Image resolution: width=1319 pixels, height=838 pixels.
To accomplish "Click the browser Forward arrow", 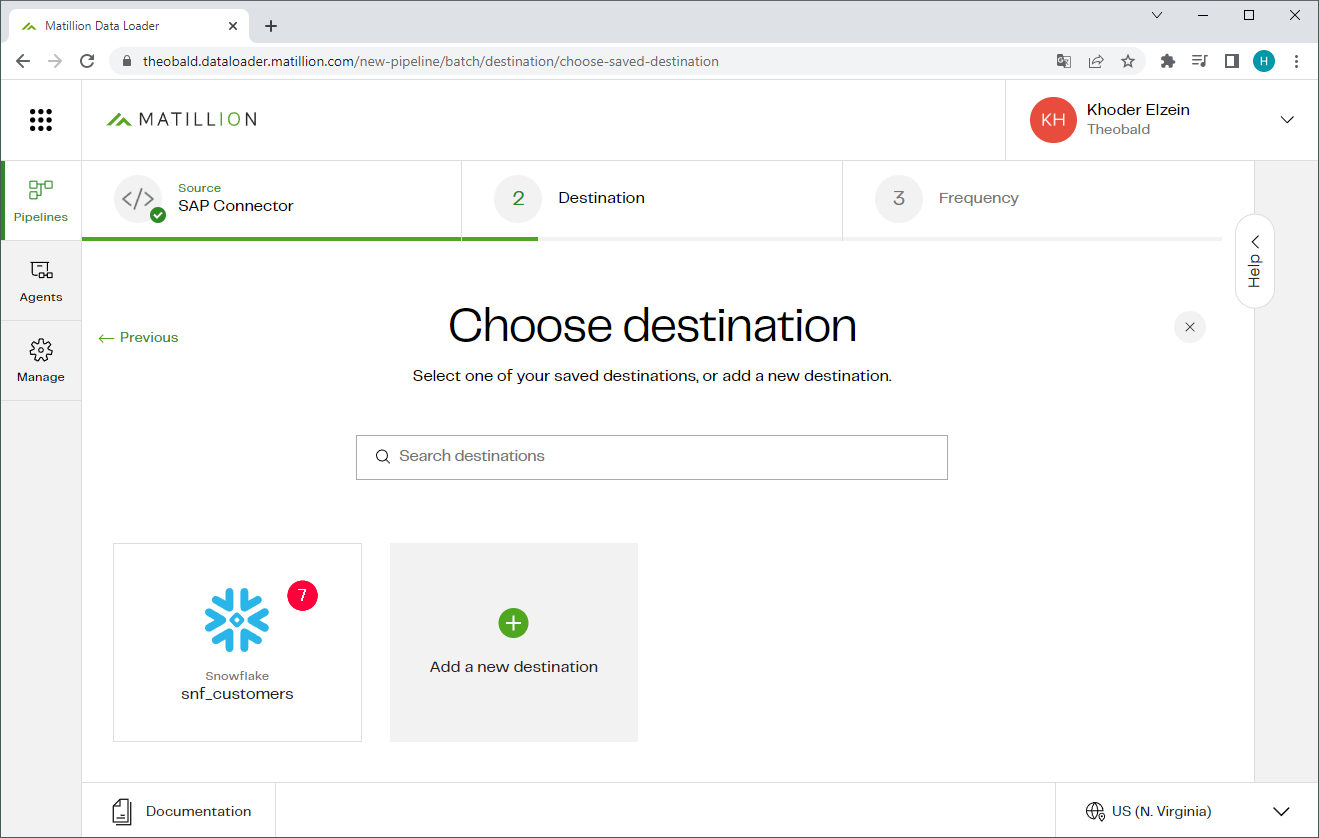I will [55, 61].
